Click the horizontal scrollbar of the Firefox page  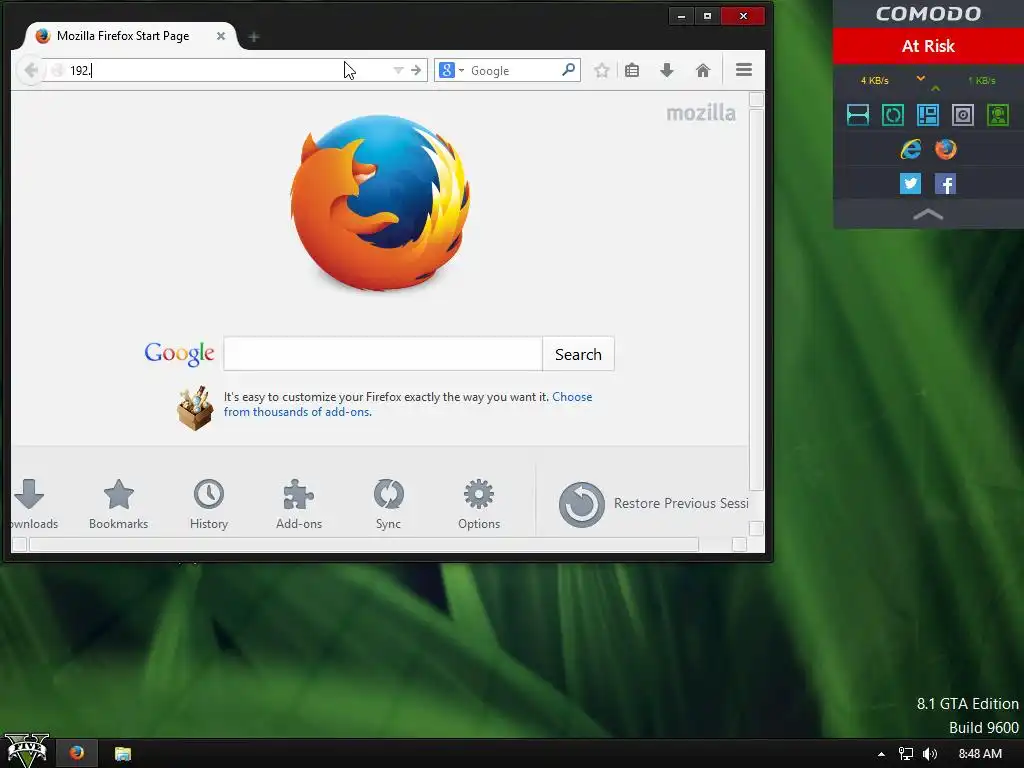coord(364,545)
